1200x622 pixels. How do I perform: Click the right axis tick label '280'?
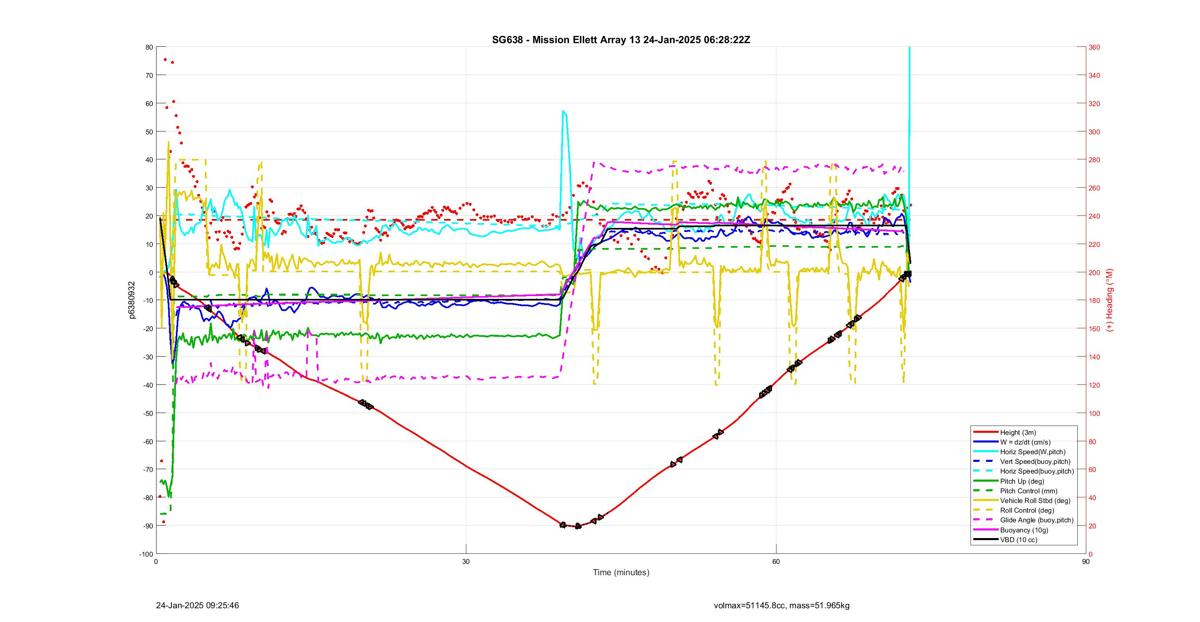(x=1094, y=160)
